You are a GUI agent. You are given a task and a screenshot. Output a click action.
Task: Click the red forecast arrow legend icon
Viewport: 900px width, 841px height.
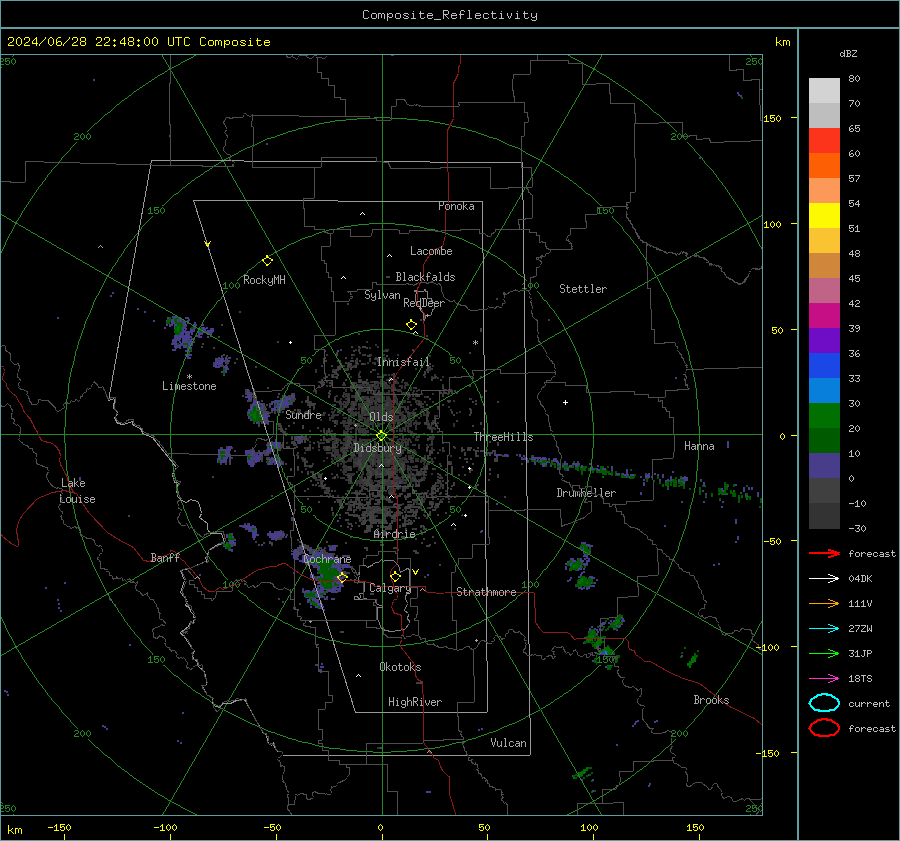824,553
